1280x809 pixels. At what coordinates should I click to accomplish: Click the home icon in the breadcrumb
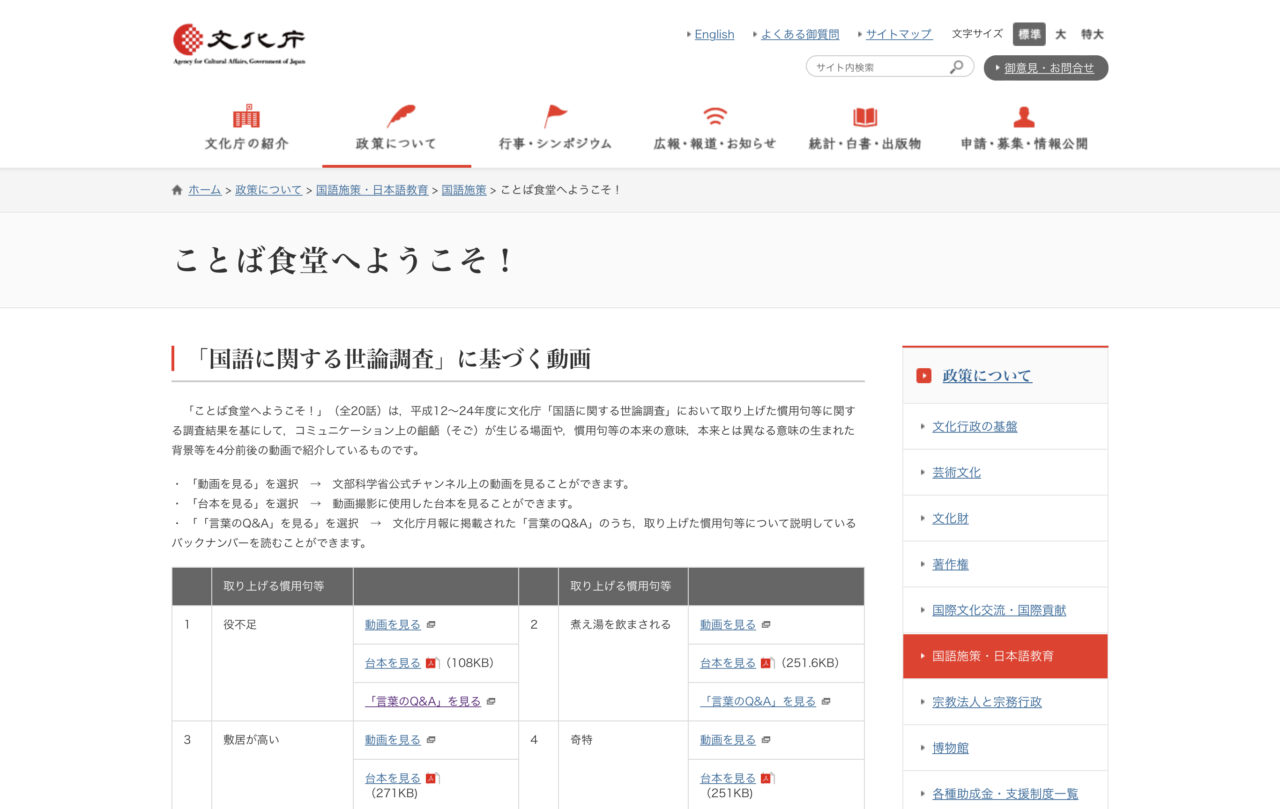click(x=175, y=189)
